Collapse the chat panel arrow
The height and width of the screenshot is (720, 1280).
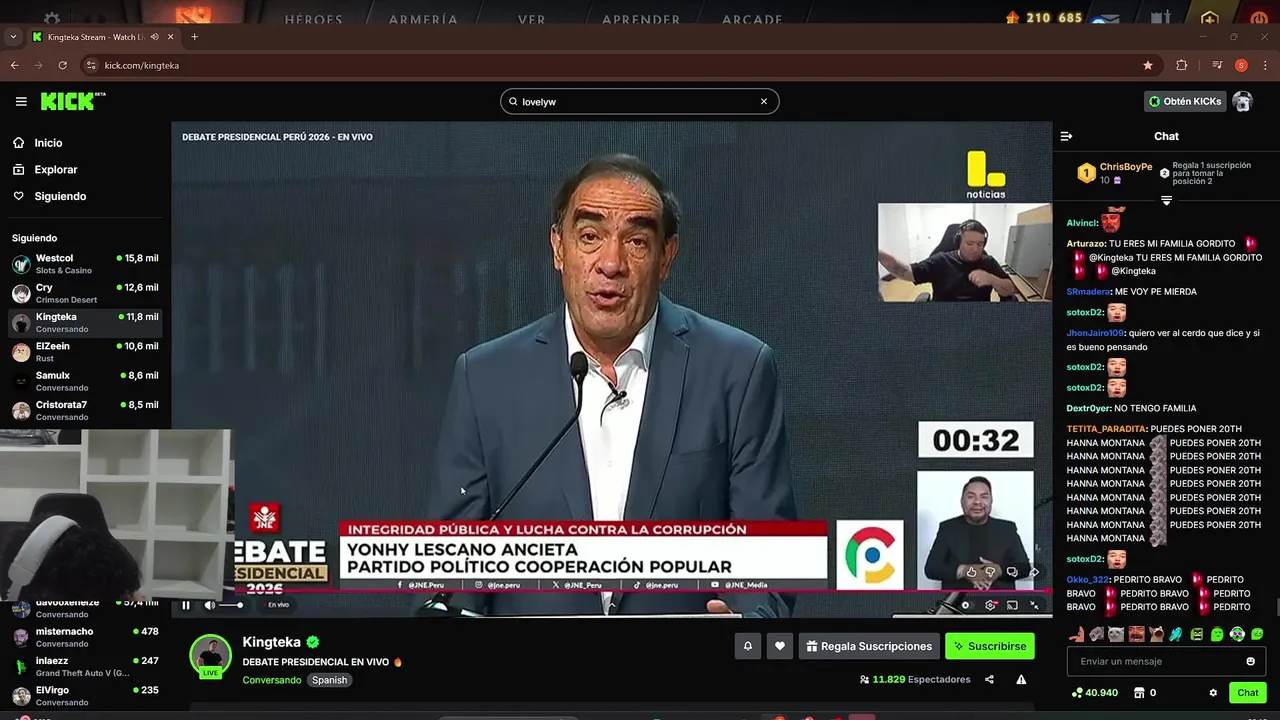[x=1066, y=136]
